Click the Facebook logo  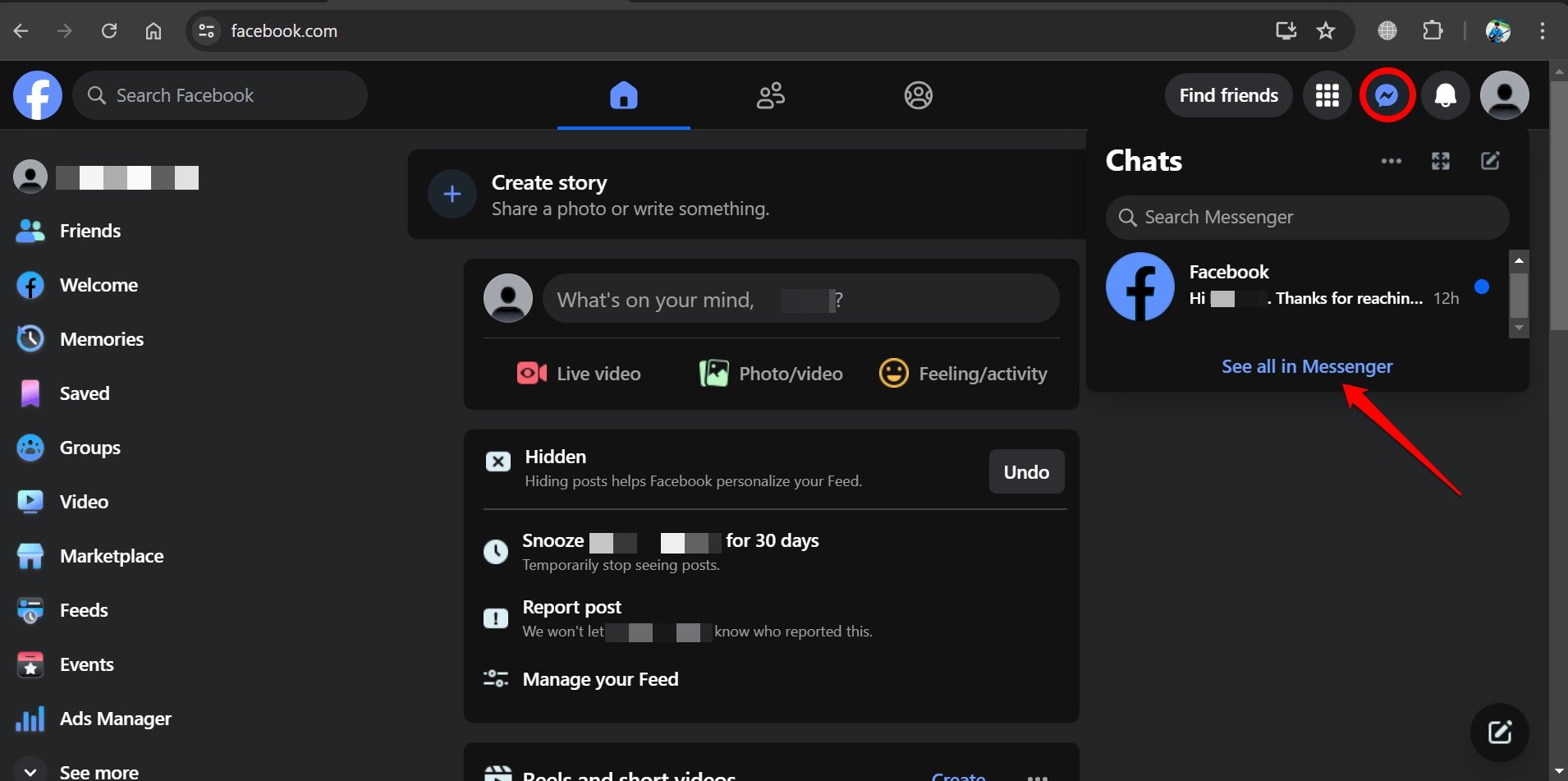[x=38, y=95]
